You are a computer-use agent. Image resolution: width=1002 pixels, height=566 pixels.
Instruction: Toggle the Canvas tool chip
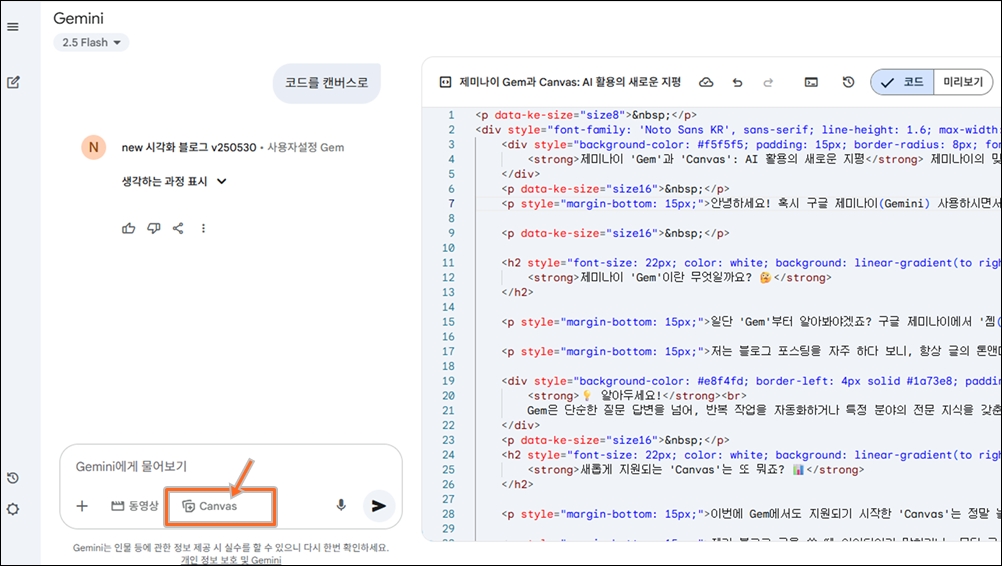coord(210,506)
